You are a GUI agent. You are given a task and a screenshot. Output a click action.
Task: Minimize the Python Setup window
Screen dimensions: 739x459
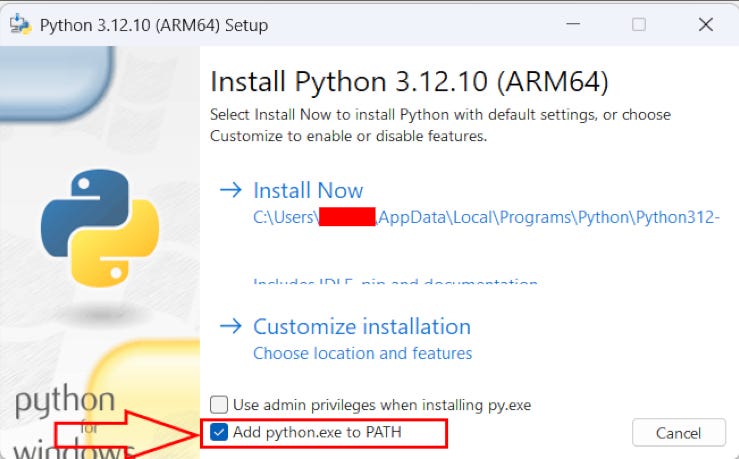tap(573, 24)
